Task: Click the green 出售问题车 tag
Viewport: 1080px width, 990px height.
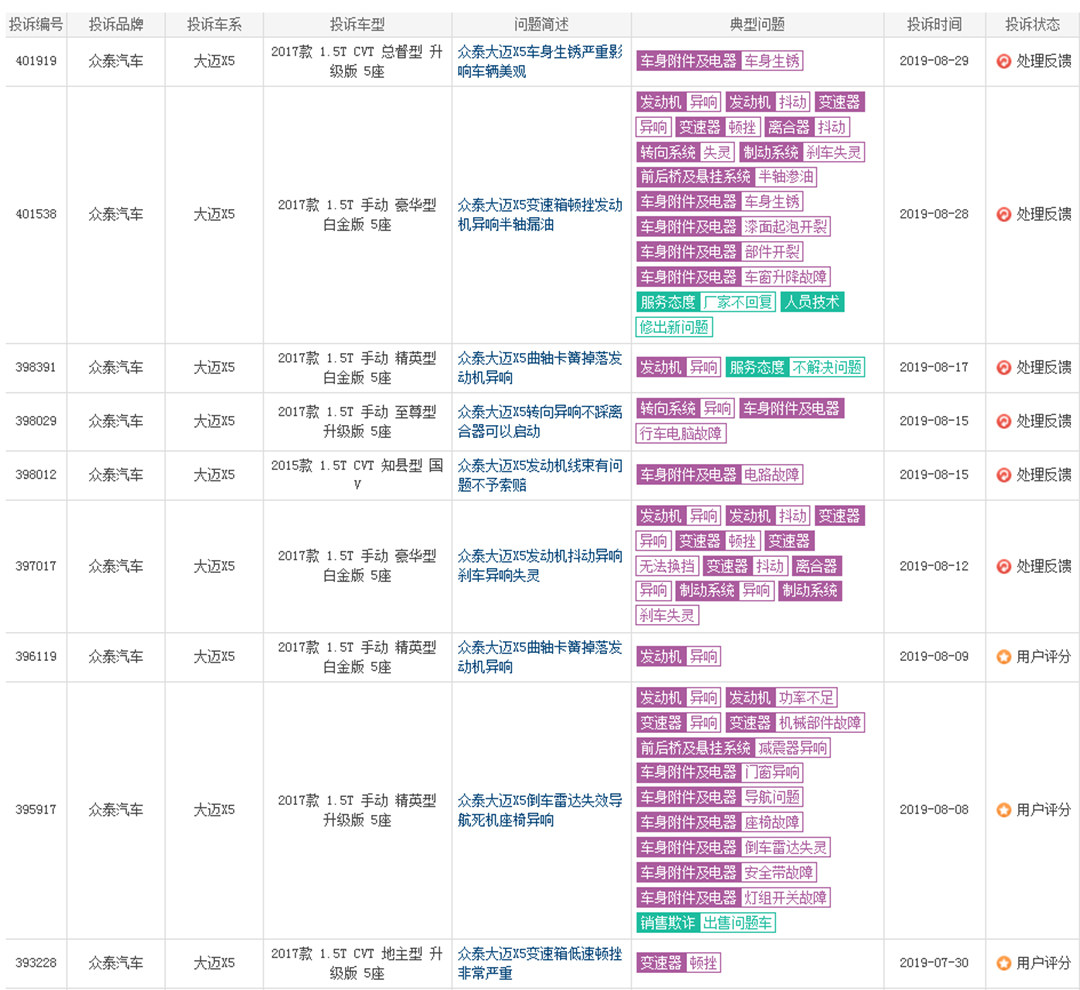Action: [737, 923]
